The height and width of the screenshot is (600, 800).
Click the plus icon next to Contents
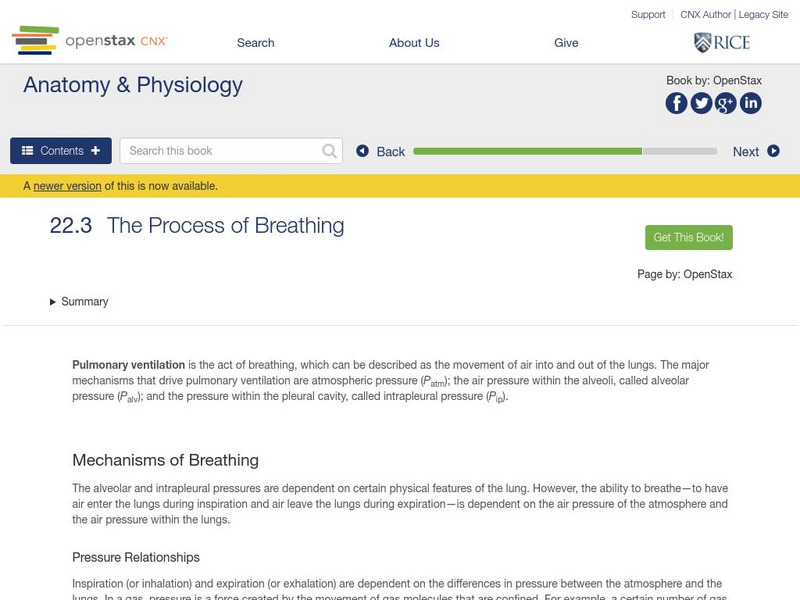click(95, 150)
